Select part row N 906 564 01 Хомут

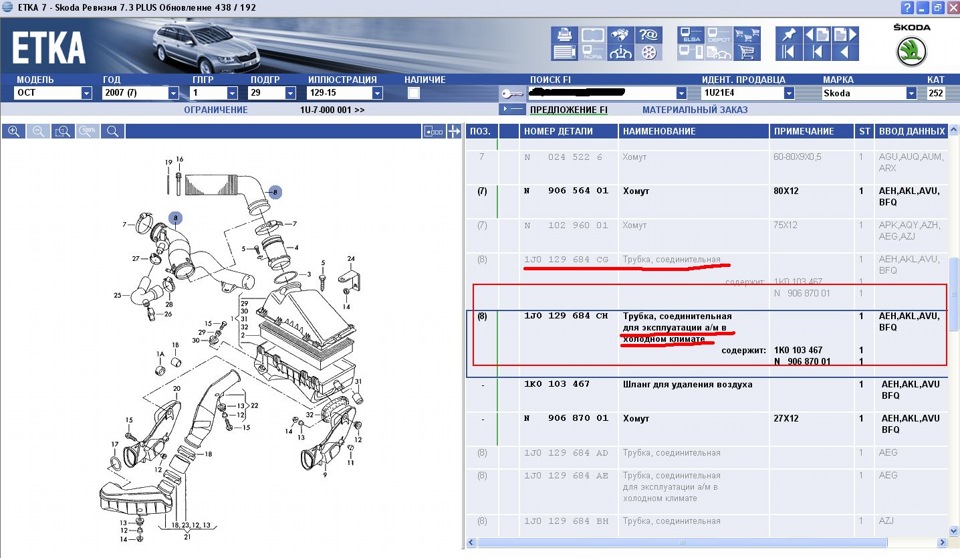(707, 200)
